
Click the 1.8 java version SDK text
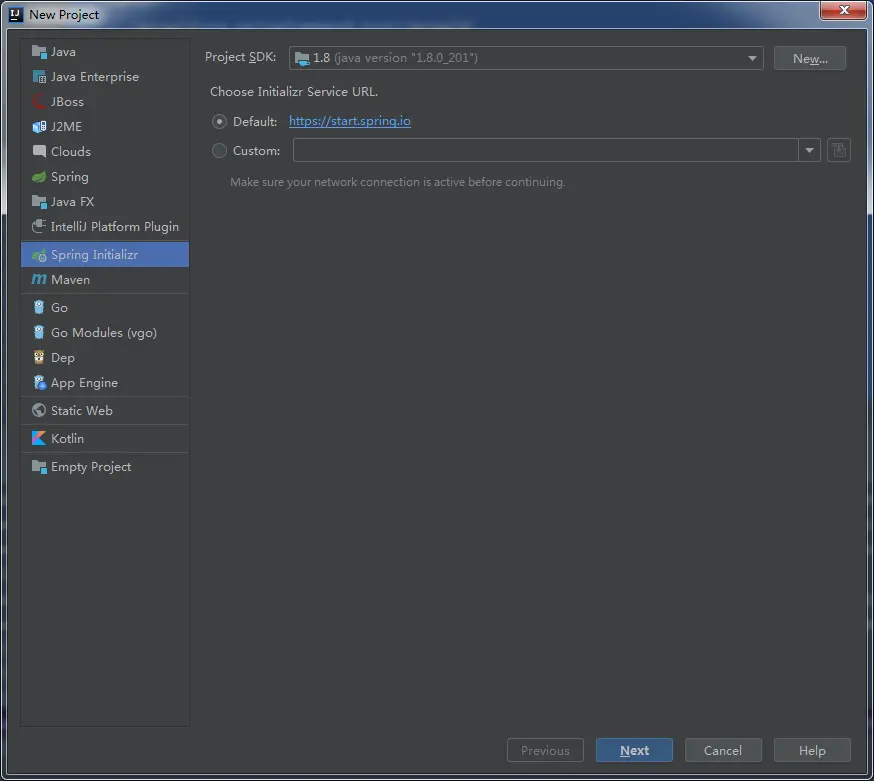coord(395,58)
